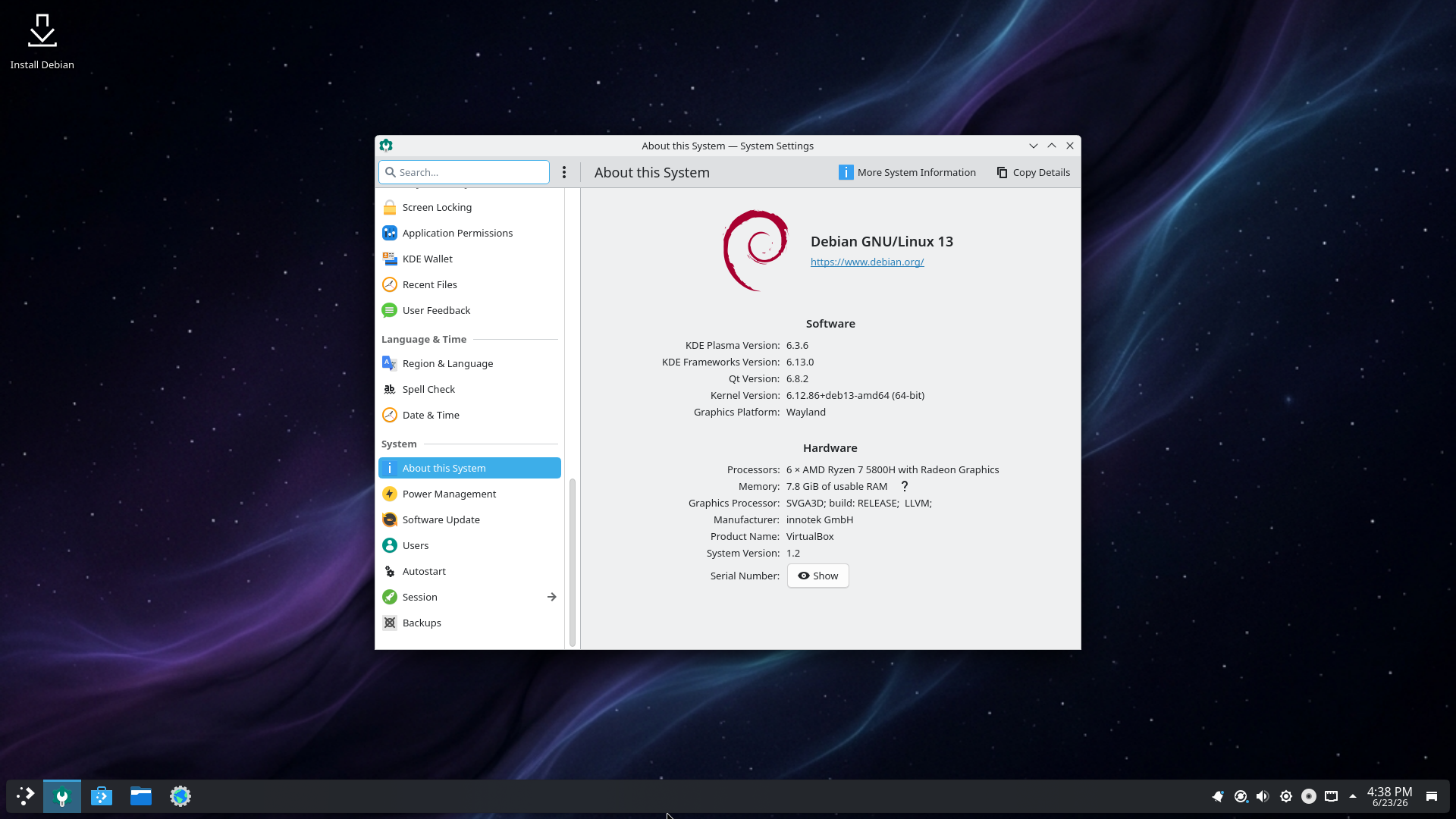
Task: Click the Debian swirl logo
Action: pyautogui.click(x=756, y=250)
